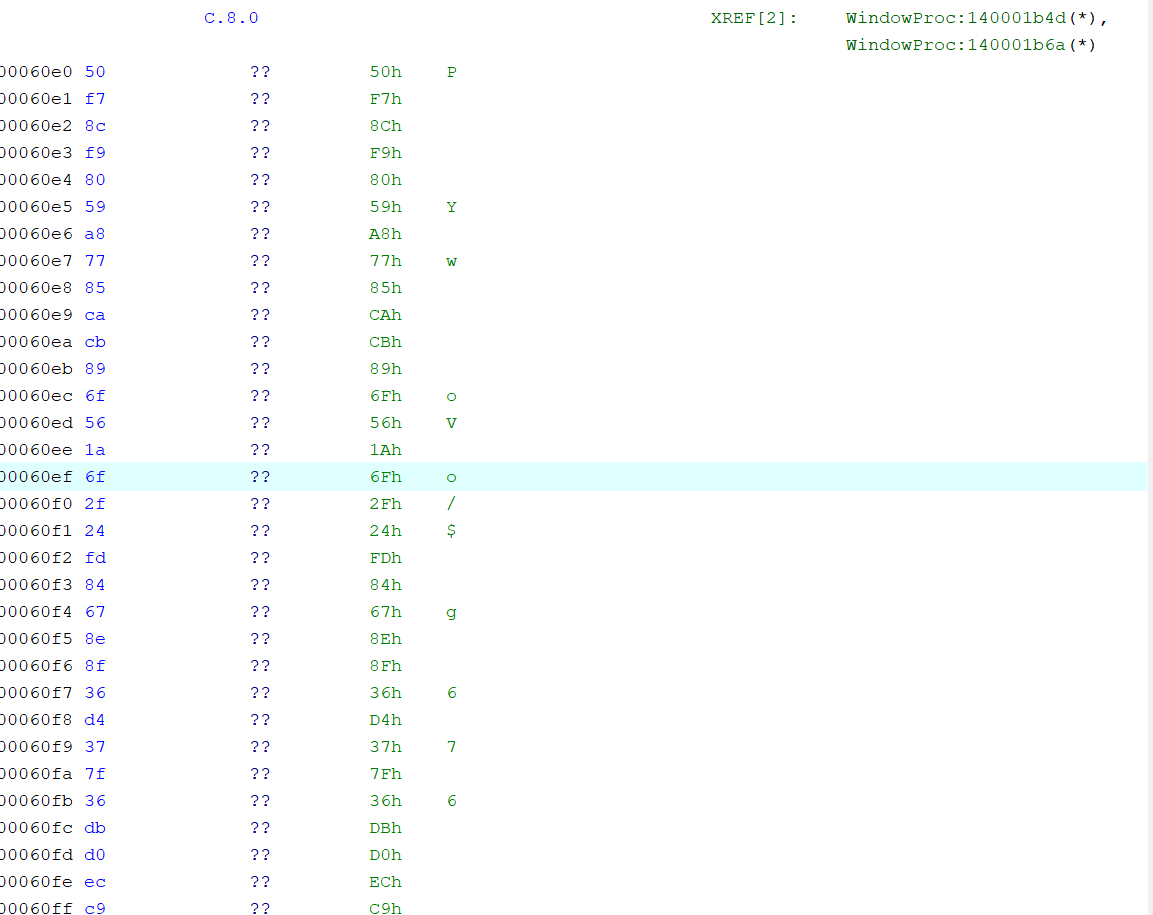Select the '7' character at row 60f9
The height and width of the screenshot is (915, 1153).
[x=451, y=747]
